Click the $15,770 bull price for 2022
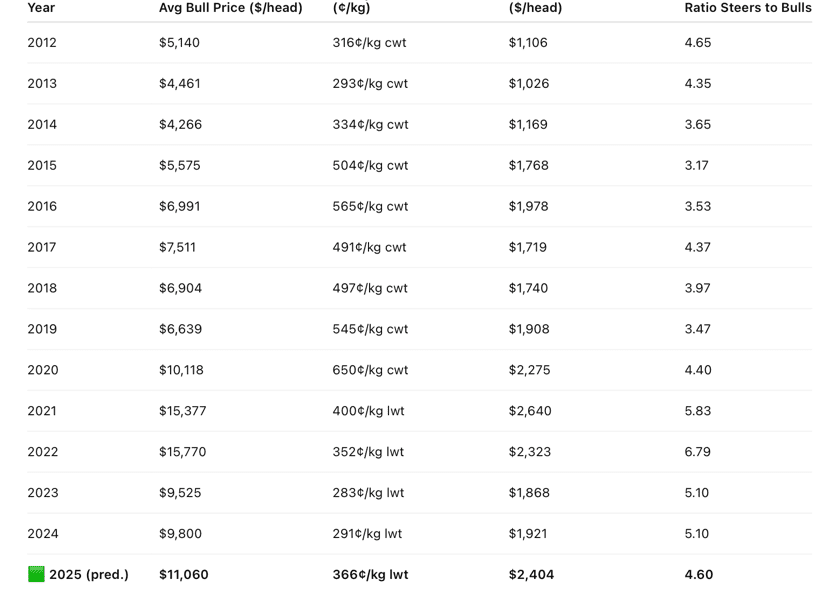 coord(182,452)
